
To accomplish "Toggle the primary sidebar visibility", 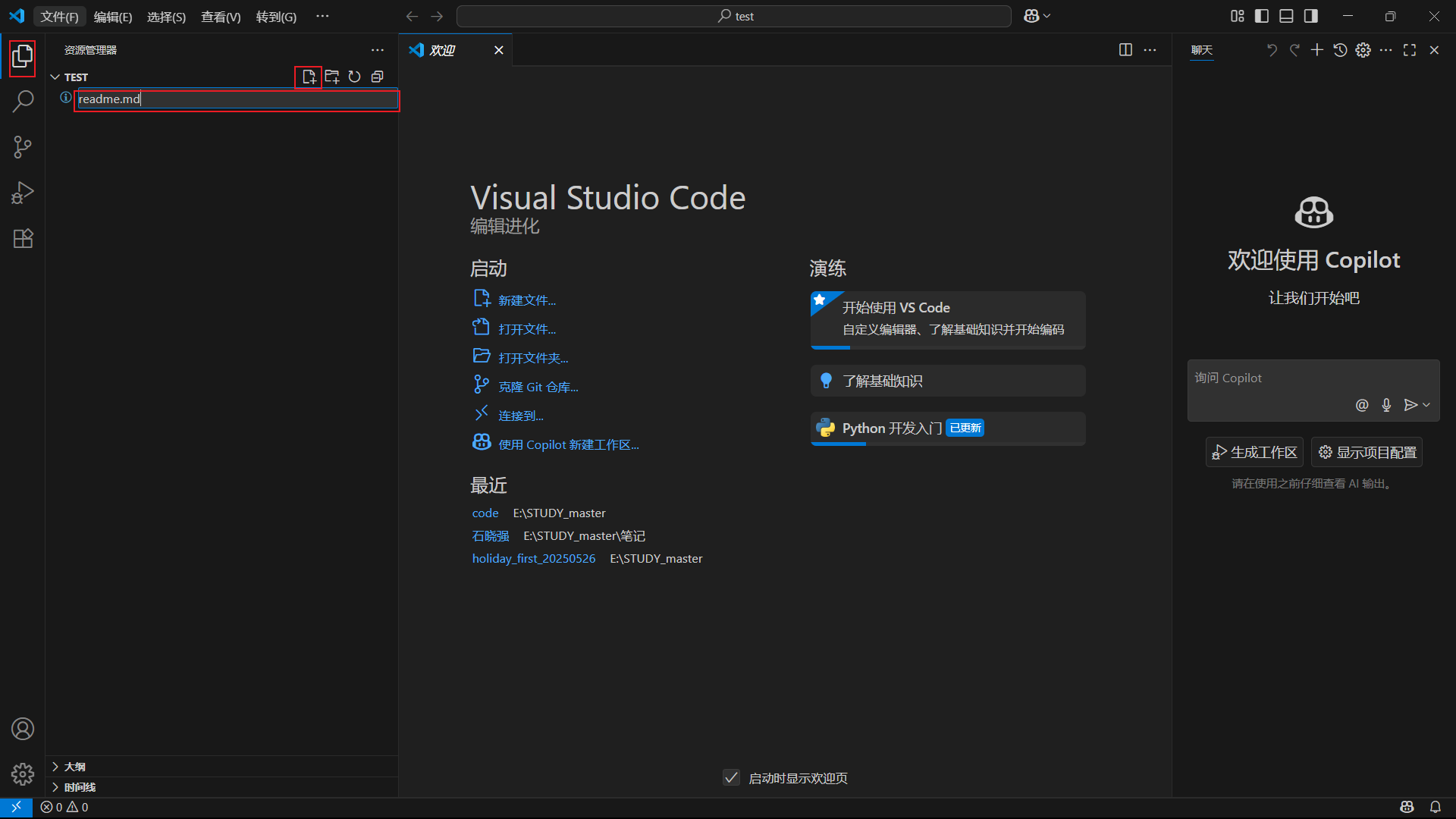I will 1262,16.
